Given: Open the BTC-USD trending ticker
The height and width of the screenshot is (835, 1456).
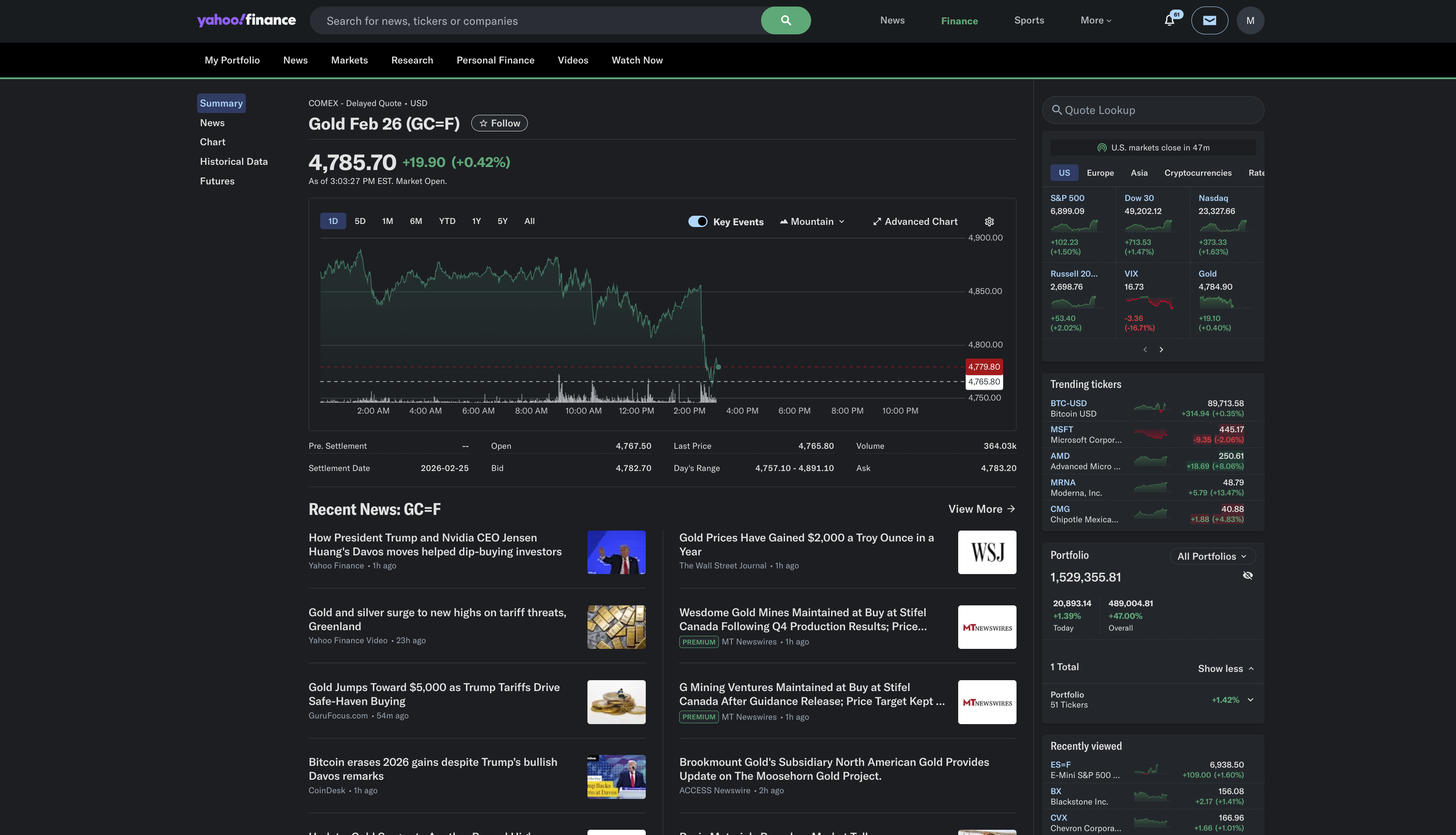Looking at the screenshot, I should click(1068, 403).
